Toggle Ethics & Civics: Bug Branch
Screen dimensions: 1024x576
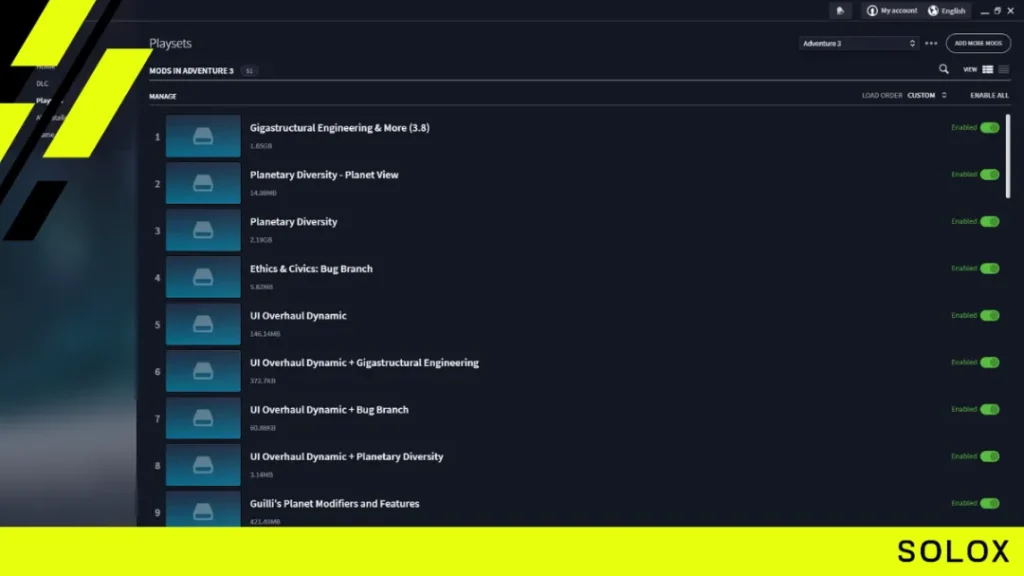coord(989,268)
